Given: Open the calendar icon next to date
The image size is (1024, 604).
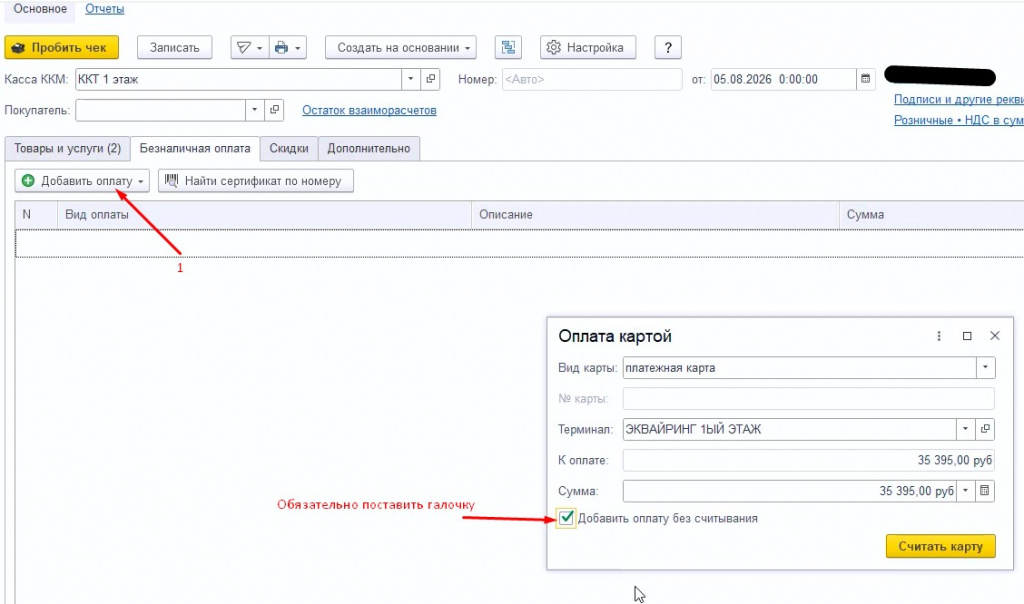Looking at the screenshot, I should pos(865,79).
